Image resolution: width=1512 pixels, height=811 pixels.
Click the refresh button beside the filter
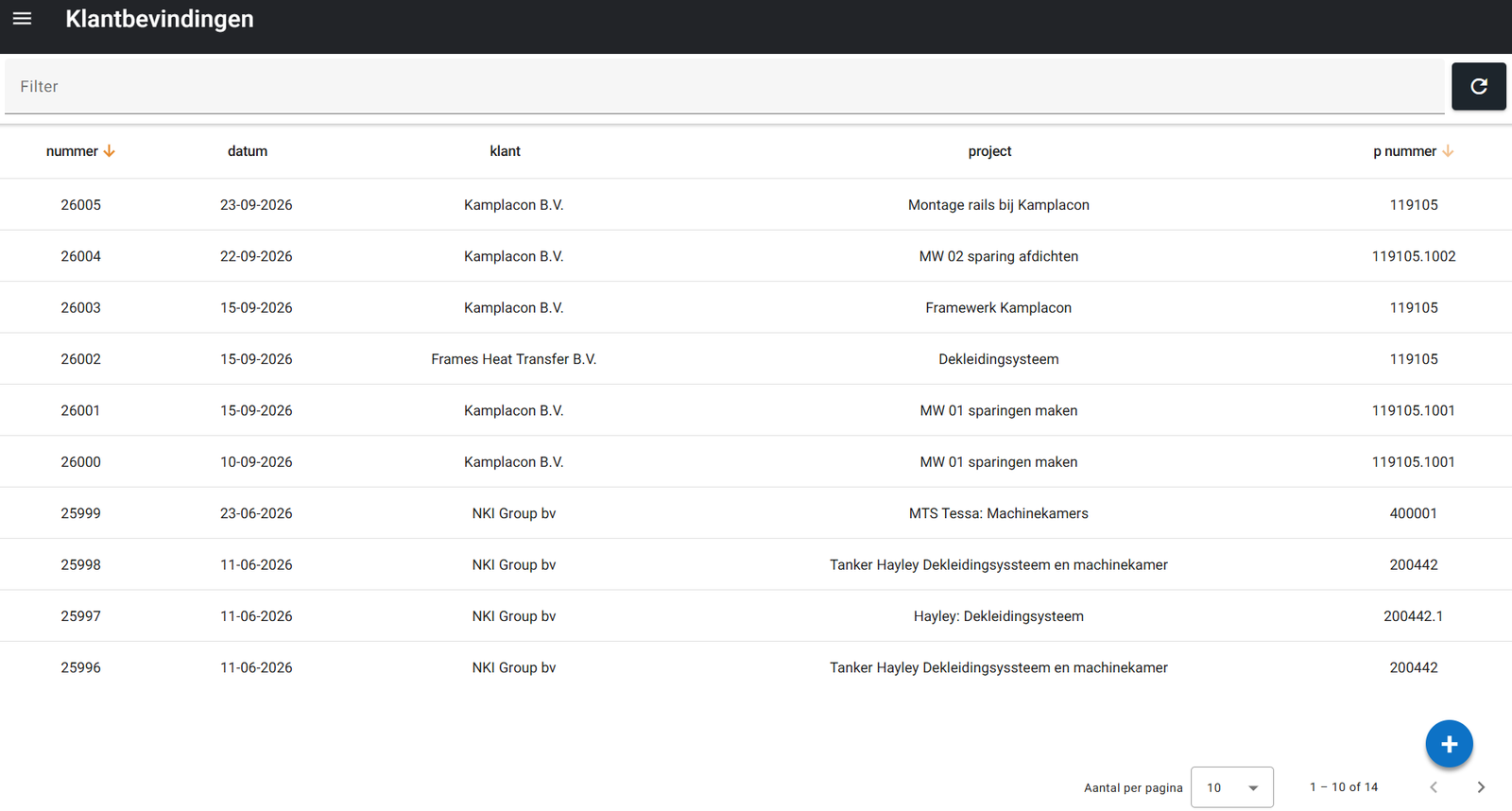point(1479,86)
